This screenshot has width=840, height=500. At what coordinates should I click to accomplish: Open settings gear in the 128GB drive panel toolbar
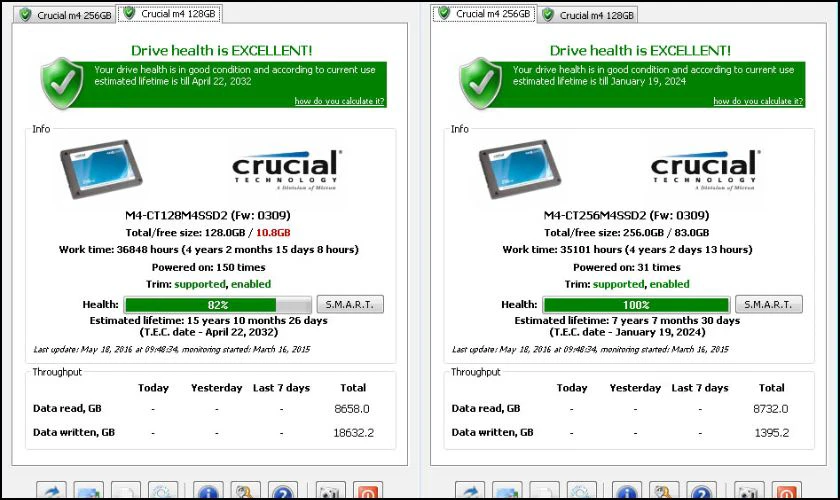point(163,490)
